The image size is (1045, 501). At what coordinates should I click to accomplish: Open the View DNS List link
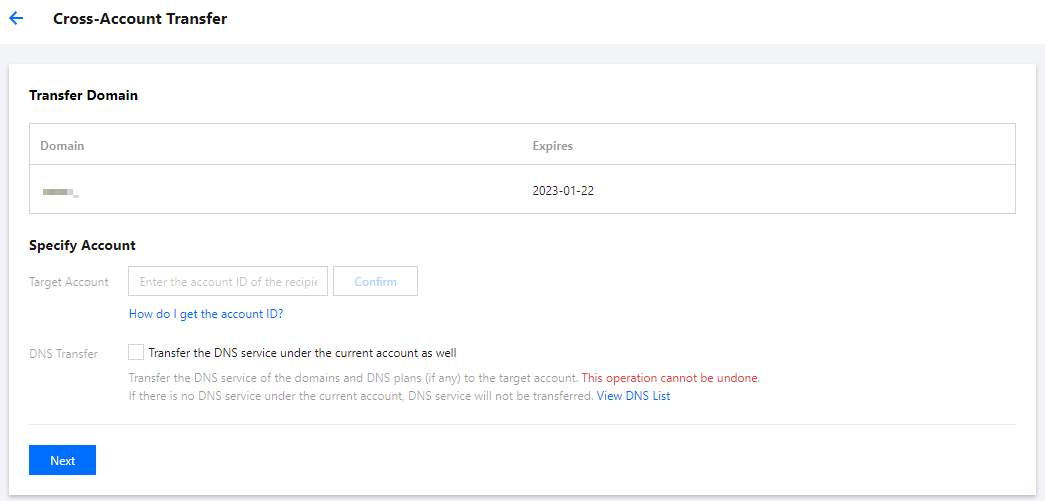[x=633, y=396]
